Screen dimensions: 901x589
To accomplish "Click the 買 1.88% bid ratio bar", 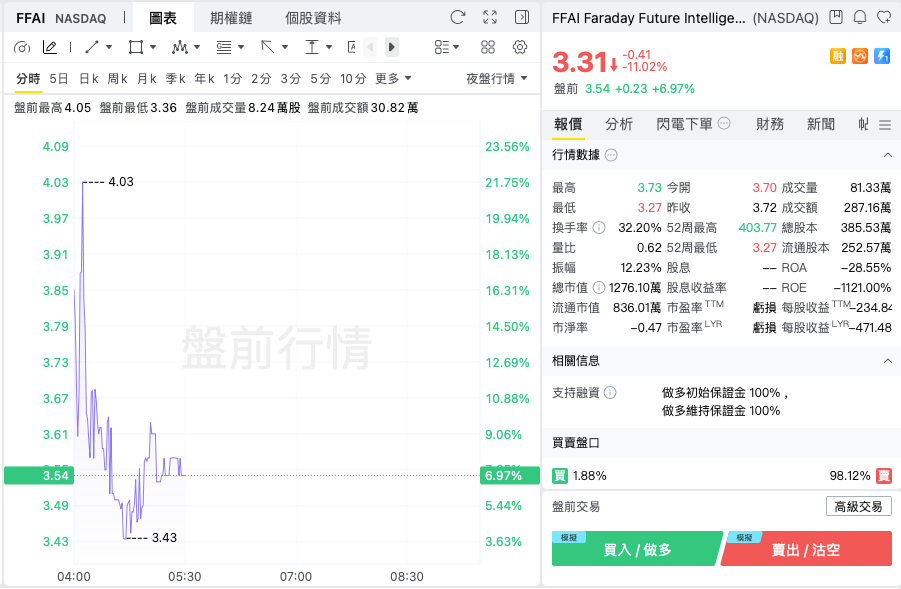I will click(x=579, y=476).
